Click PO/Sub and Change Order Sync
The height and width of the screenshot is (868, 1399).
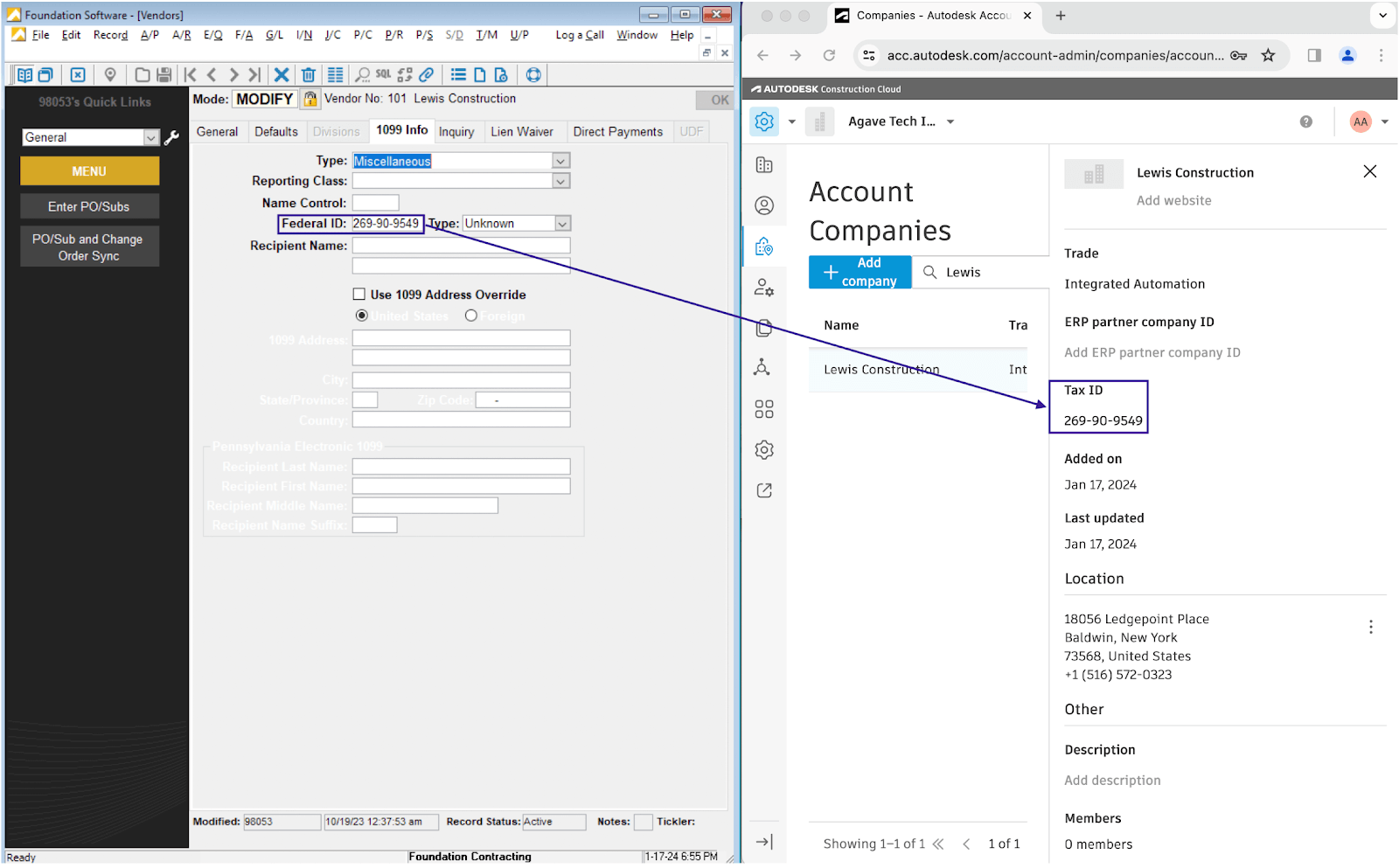[89, 247]
